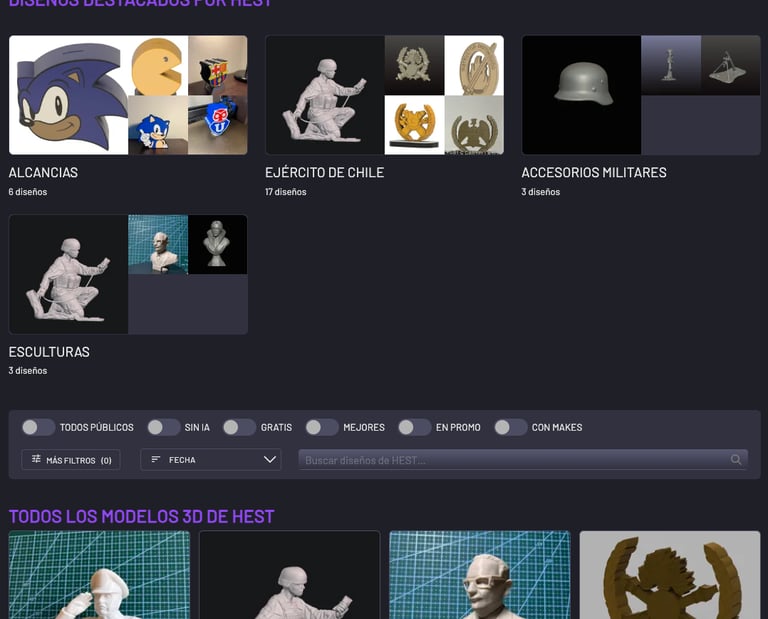Select the gray bust on black thumbnail
768x619 pixels.
217,244
